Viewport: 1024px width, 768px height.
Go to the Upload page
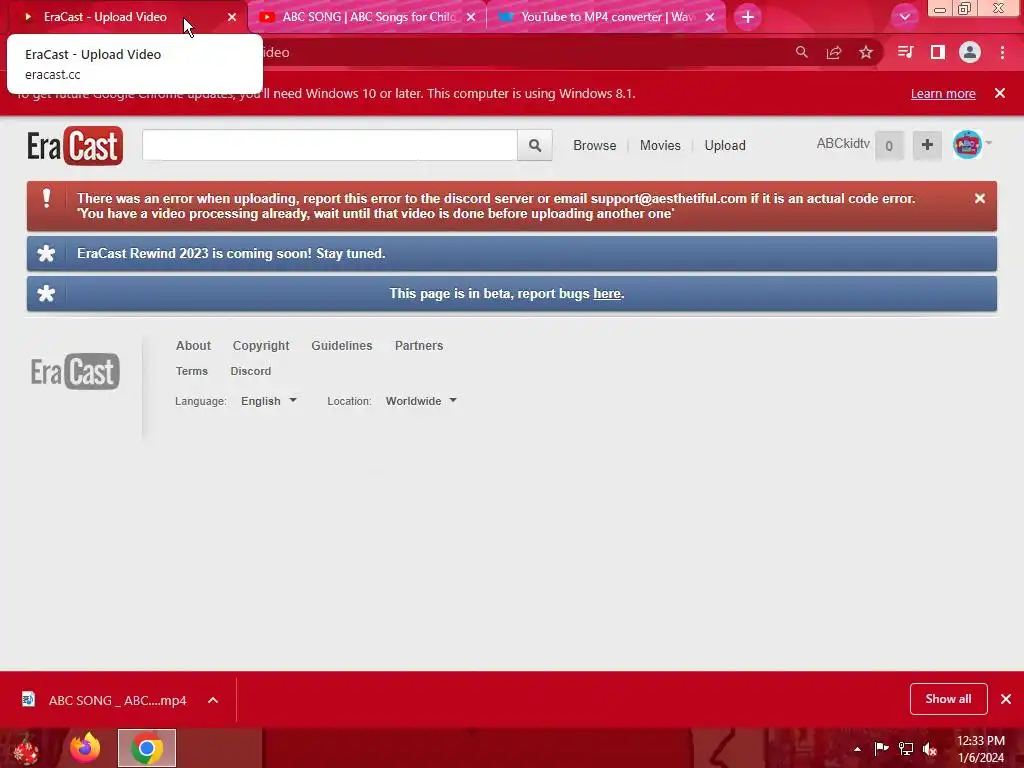click(724, 145)
